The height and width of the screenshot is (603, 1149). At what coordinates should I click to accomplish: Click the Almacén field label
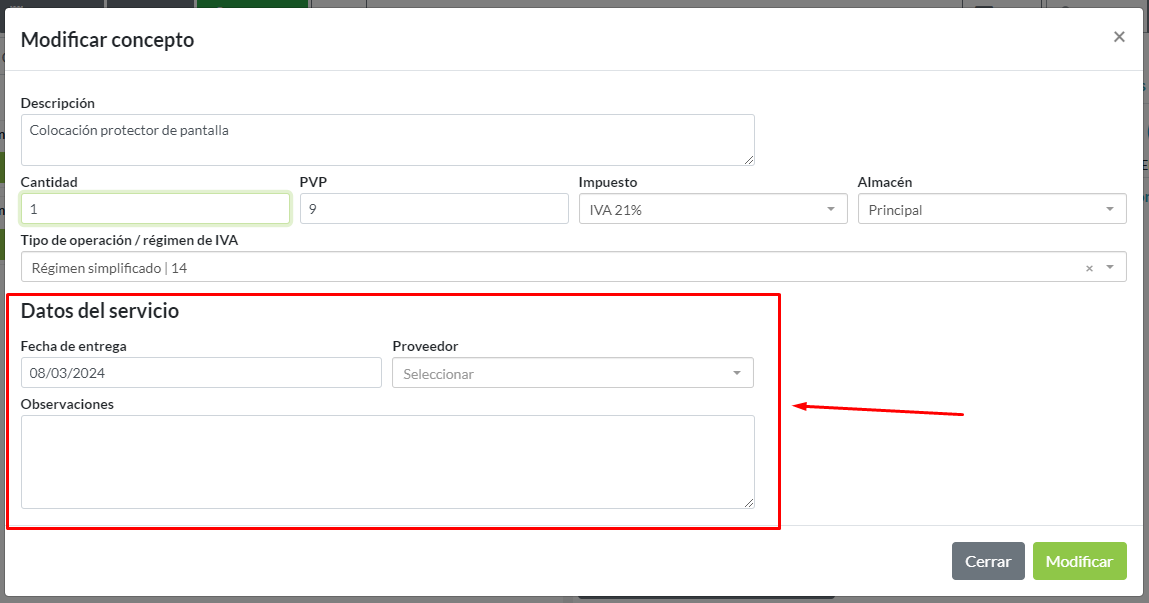coord(885,182)
